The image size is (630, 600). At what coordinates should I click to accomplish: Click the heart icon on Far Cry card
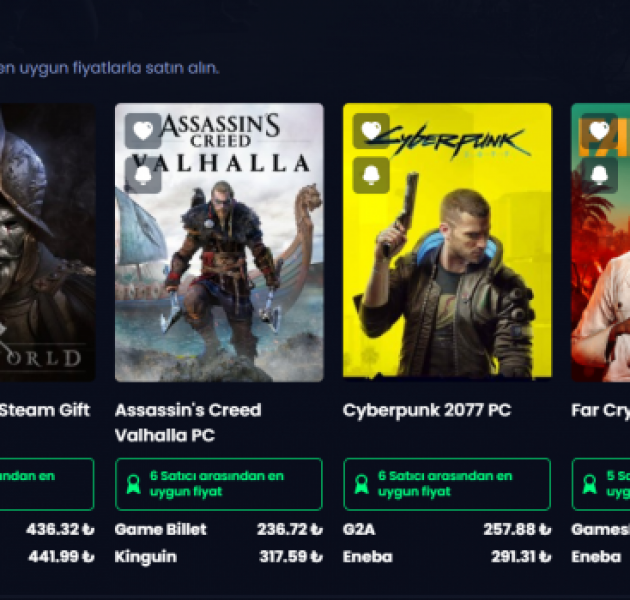click(x=599, y=131)
